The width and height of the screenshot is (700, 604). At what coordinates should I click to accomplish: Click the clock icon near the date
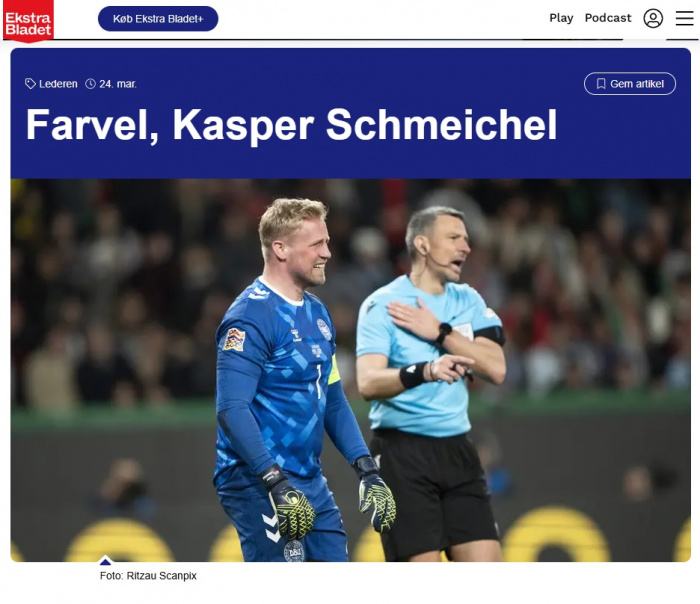pyautogui.click(x=90, y=83)
